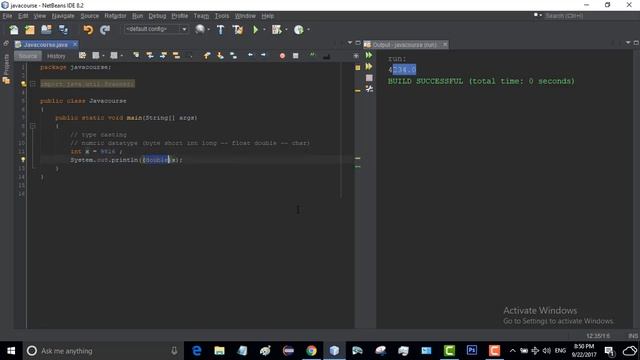Open the Profile menu
The height and width of the screenshot is (360, 640).
coord(180,16)
